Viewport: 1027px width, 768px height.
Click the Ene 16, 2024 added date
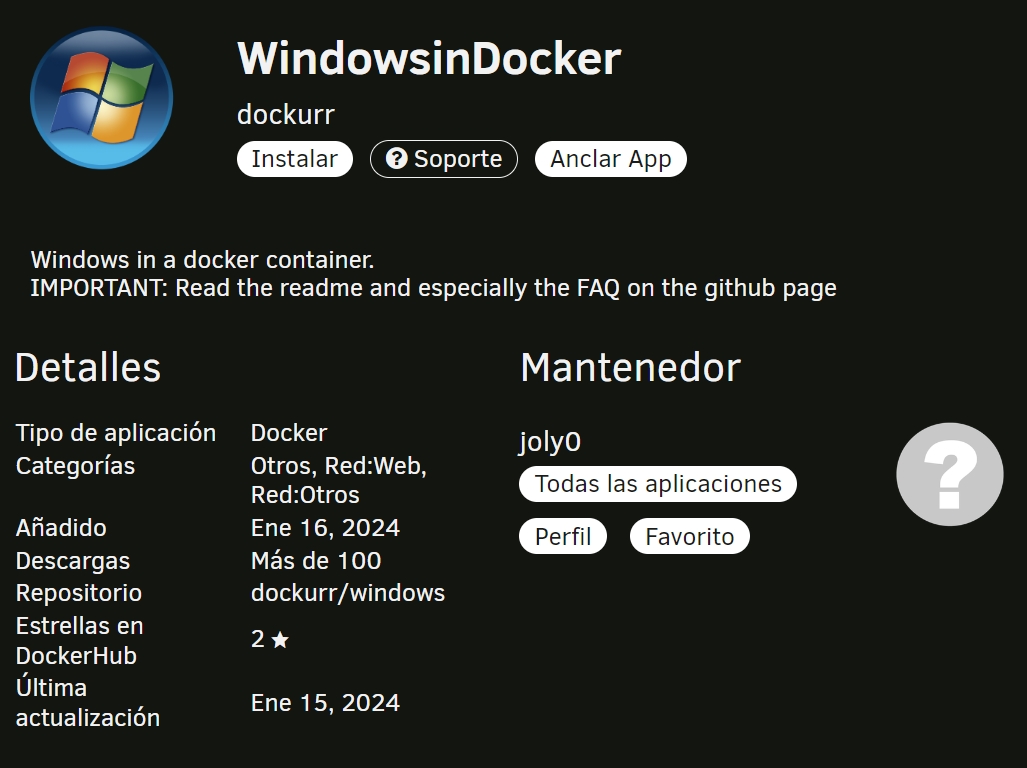(326, 528)
